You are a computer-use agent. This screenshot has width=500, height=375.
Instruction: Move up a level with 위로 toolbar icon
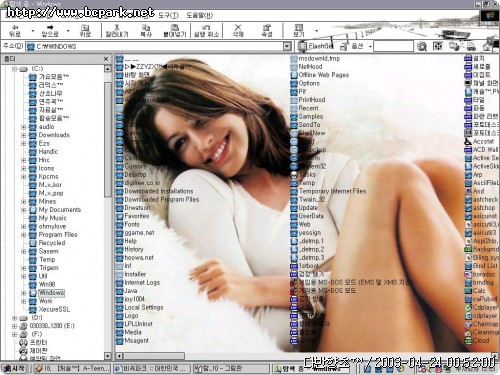tap(85, 30)
